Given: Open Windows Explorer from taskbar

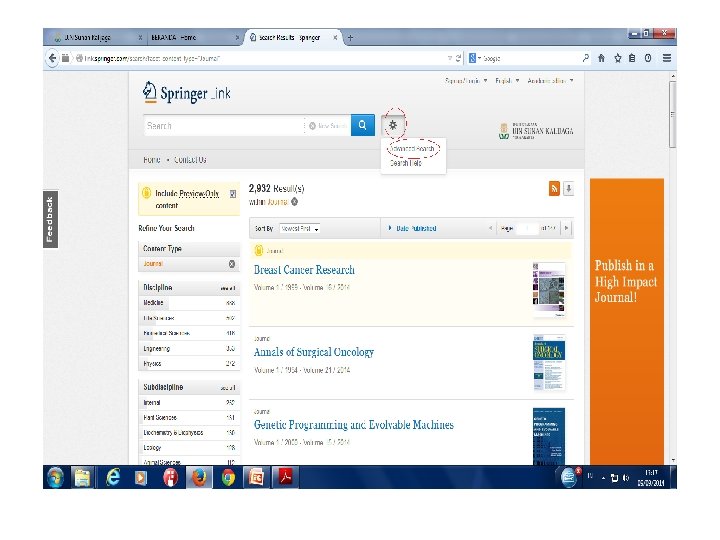Looking at the screenshot, I should coord(83,478).
